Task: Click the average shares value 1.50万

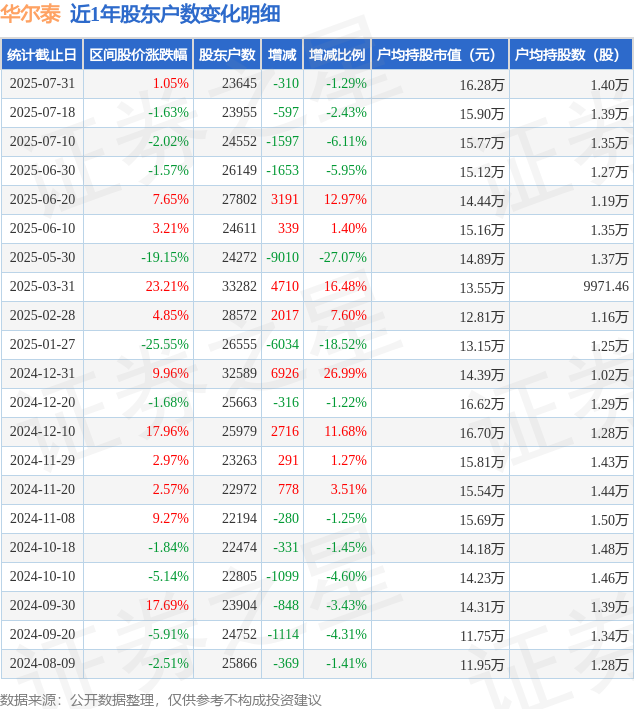Action: 610,520
